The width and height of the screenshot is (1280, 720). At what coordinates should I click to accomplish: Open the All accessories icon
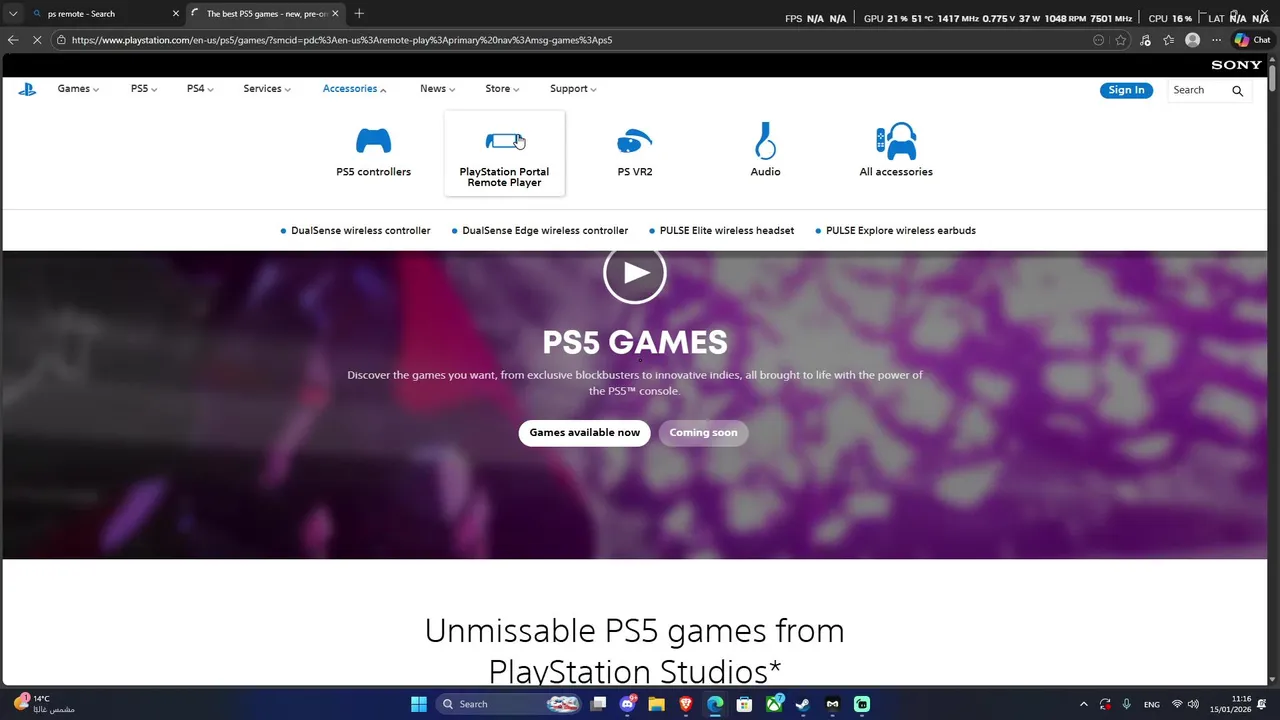click(x=896, y=141)
